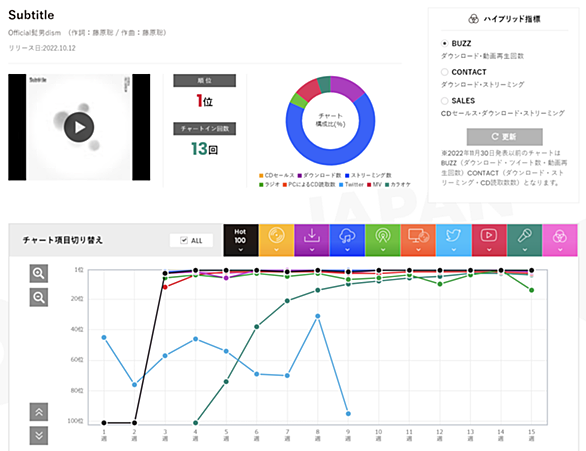The width and height of the screenshot is (586, 451).
Task: Select the BUZZ hybrid indicator radio
Action: (x=444, y=43)
